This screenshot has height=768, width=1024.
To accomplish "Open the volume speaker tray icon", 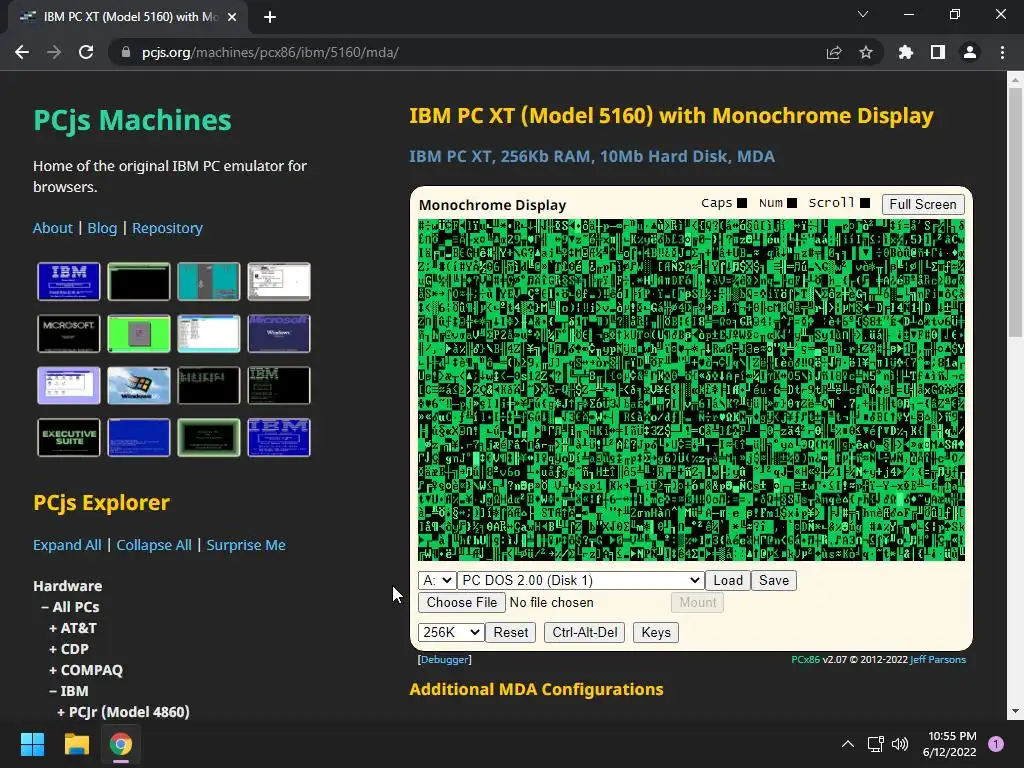I will 900,744.
